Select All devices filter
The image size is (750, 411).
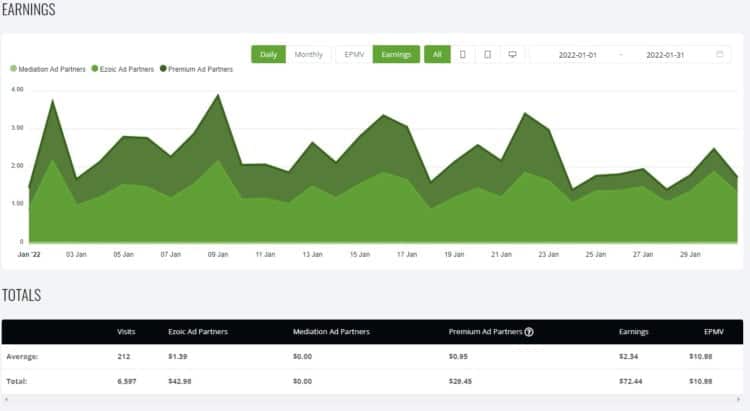[x=437, y=55]
